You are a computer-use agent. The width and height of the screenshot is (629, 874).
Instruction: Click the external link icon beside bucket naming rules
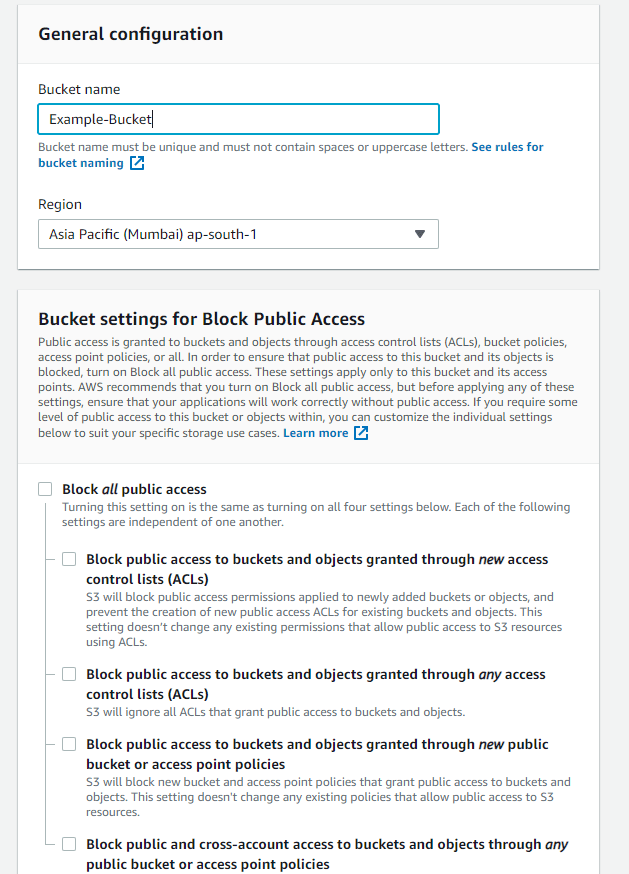point(135,163)
